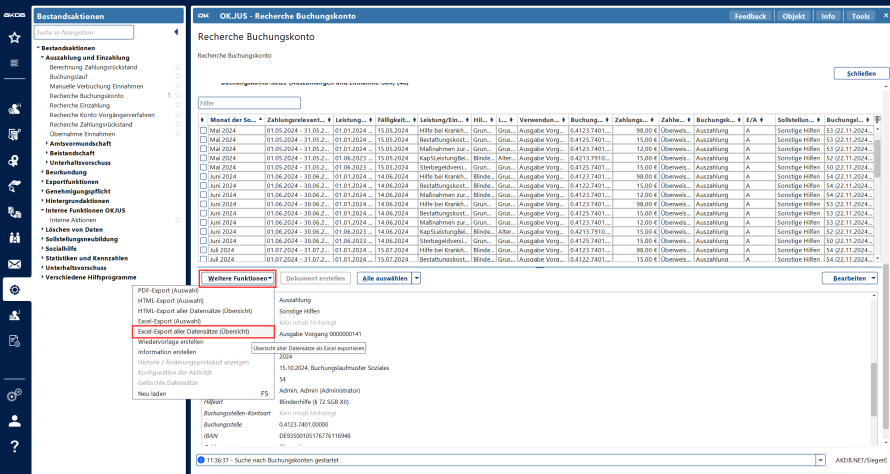Open Recherche Zahlungsrückstand in navigation

(x=91, y=124)
